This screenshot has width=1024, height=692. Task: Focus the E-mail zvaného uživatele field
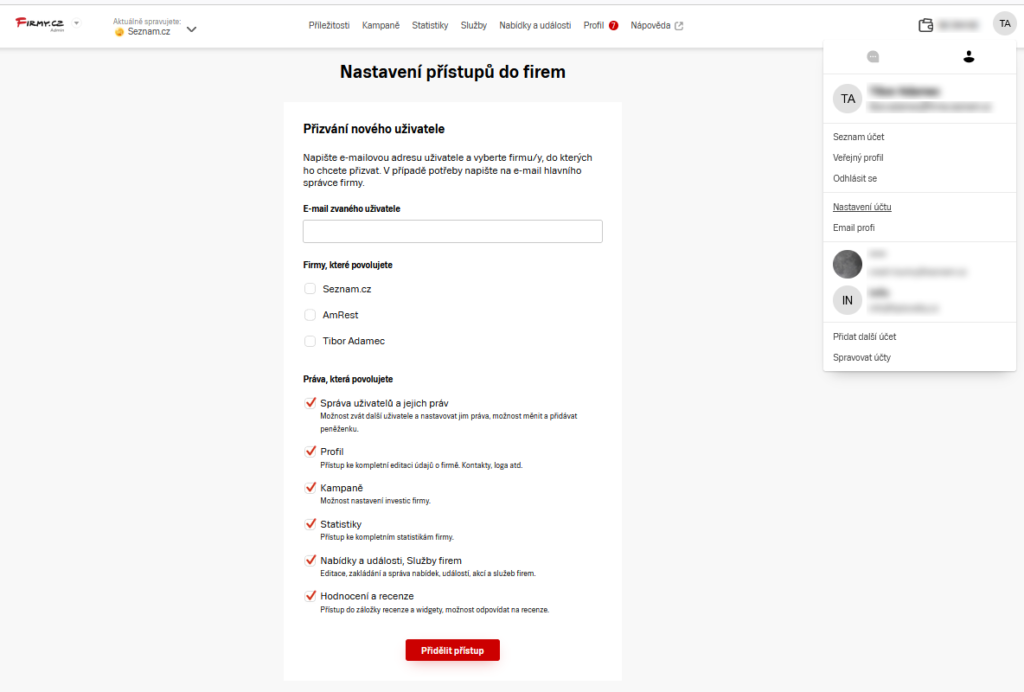(x=452, y=232)
